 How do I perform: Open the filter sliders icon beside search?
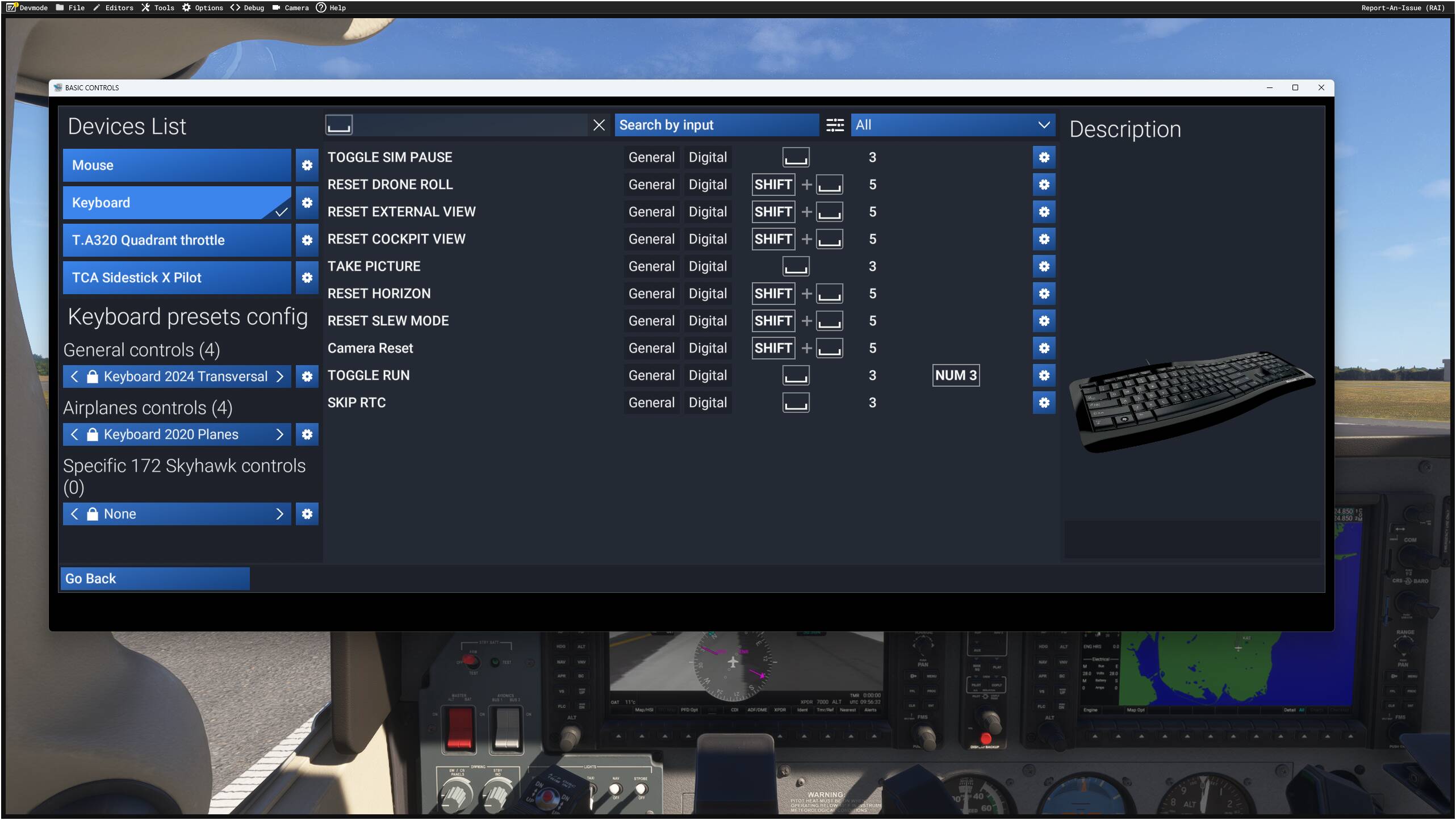pos(834,125)
